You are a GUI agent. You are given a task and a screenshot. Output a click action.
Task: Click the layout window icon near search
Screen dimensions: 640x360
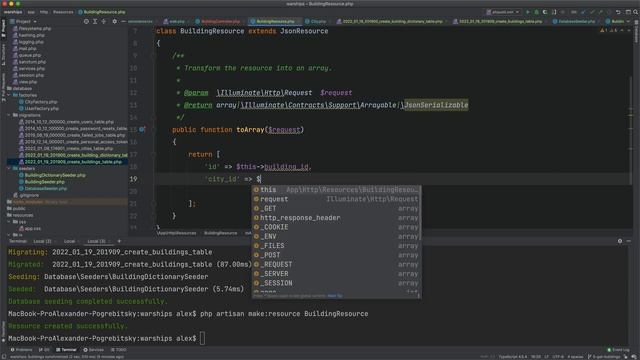[628, 12]
